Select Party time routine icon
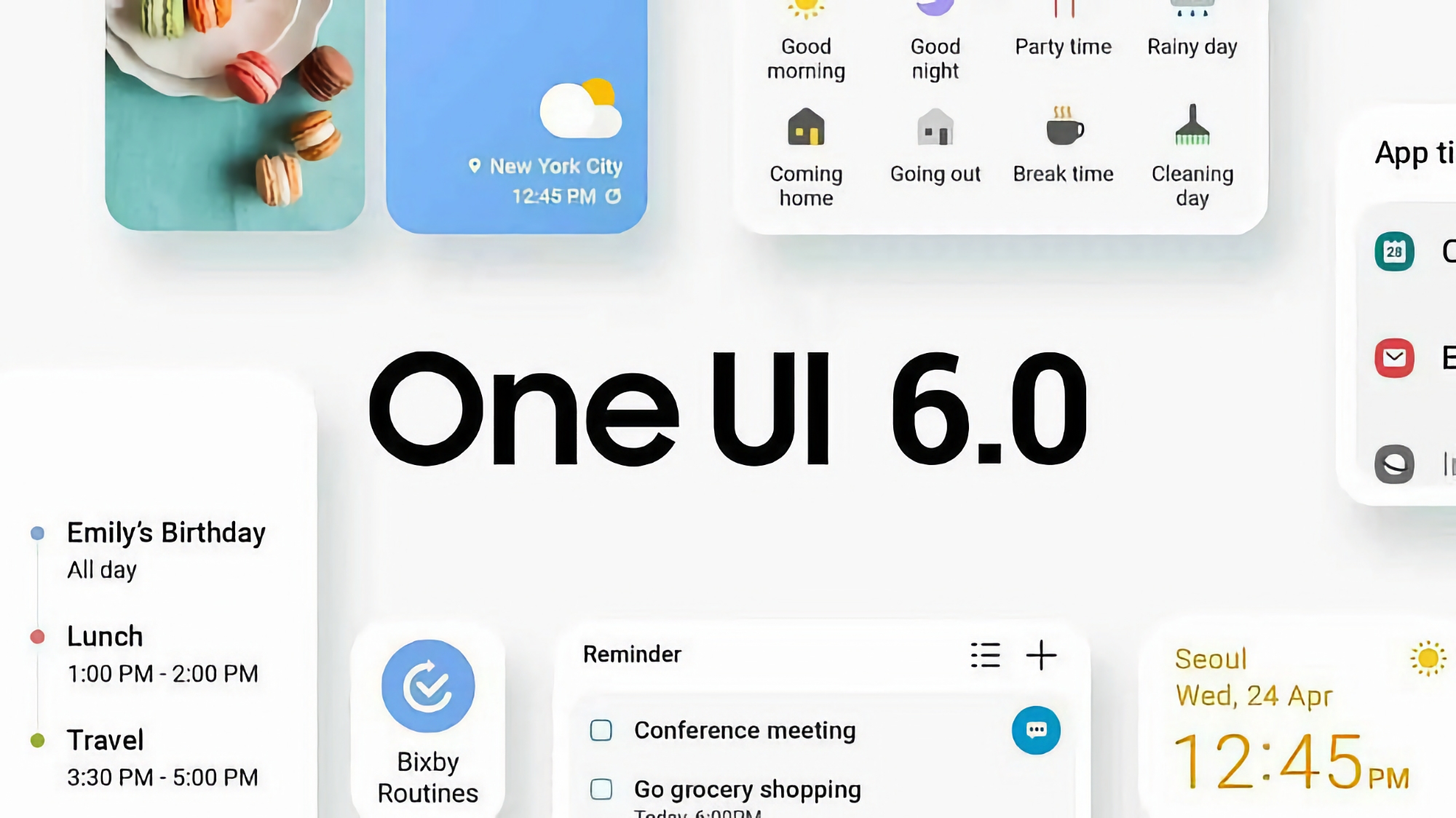Image resolution: width=1456 pixels, height=818 pixels. click(x=1063, y=10)
